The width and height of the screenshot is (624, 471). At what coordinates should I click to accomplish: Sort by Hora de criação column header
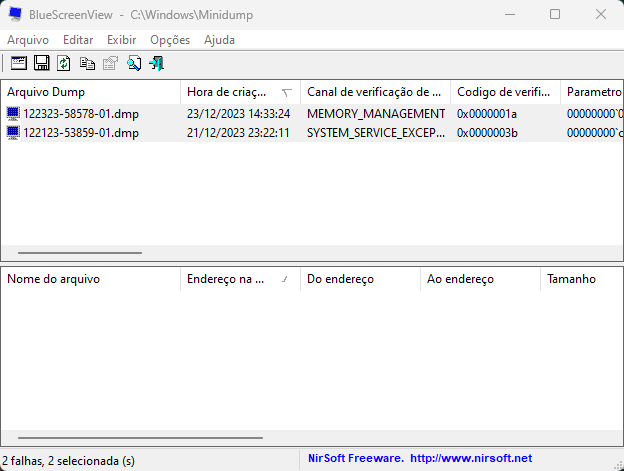240,92
